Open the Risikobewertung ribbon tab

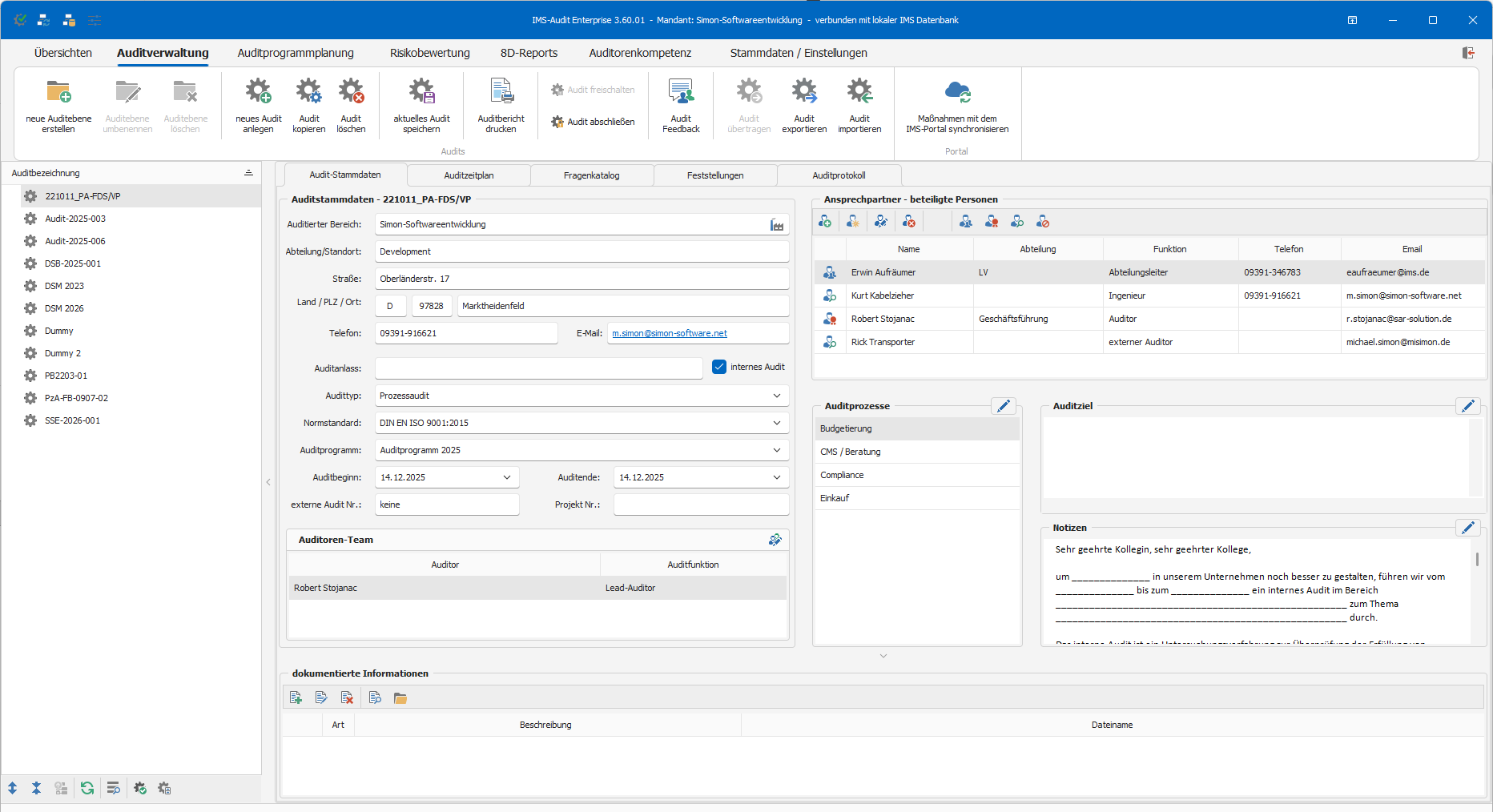[430, 53]
